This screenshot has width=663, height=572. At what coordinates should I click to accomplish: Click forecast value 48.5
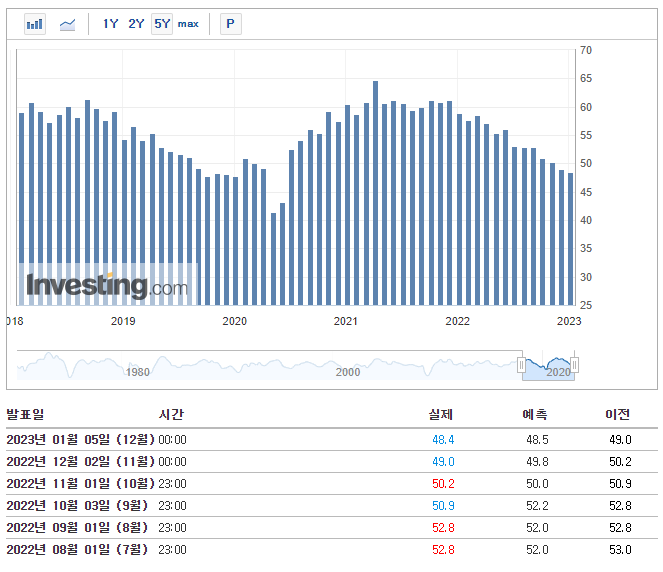click(x=537, y=440)
